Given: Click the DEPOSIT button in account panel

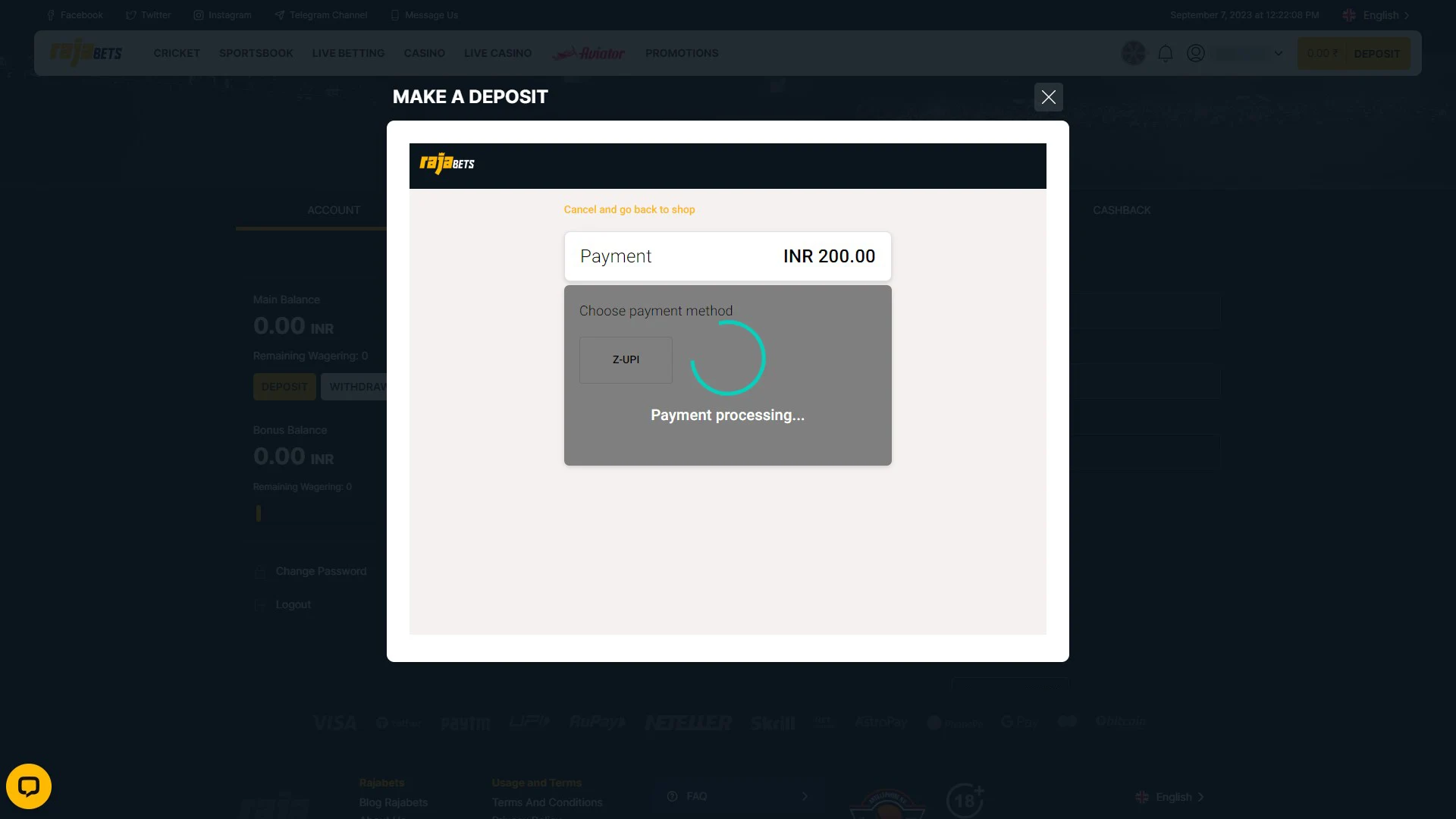Looking at the screenshot, I should coord(284,387).
